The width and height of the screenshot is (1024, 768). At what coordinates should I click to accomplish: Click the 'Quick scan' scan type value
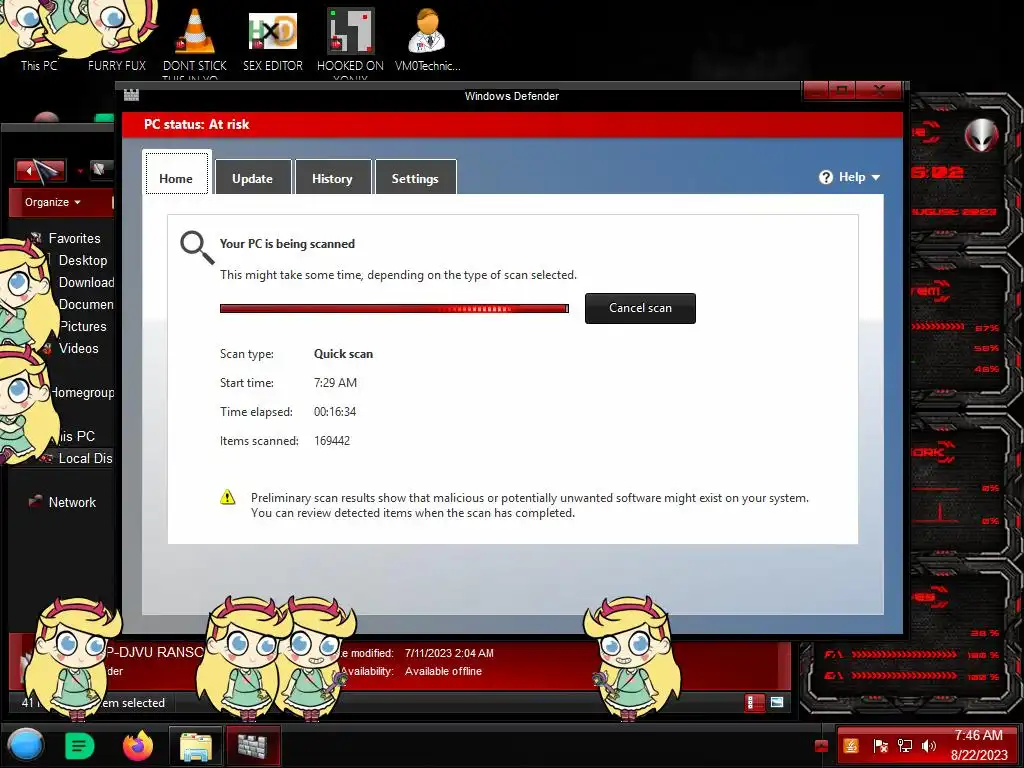click(x=344, y=354)
